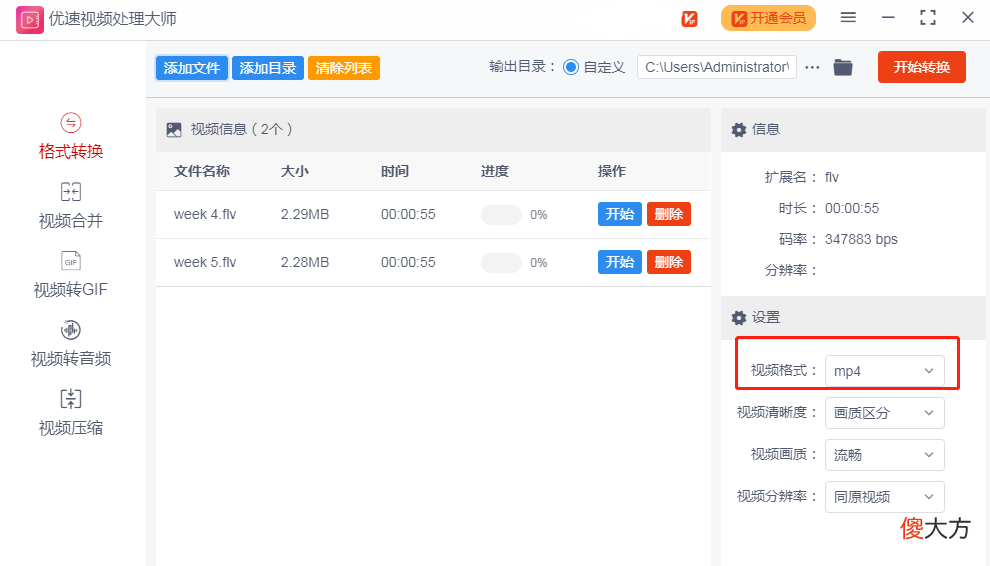Viewport: 990px width, 566px height.
Task: Open the 格式转换 format conversion section
Action: coord(71,136)
